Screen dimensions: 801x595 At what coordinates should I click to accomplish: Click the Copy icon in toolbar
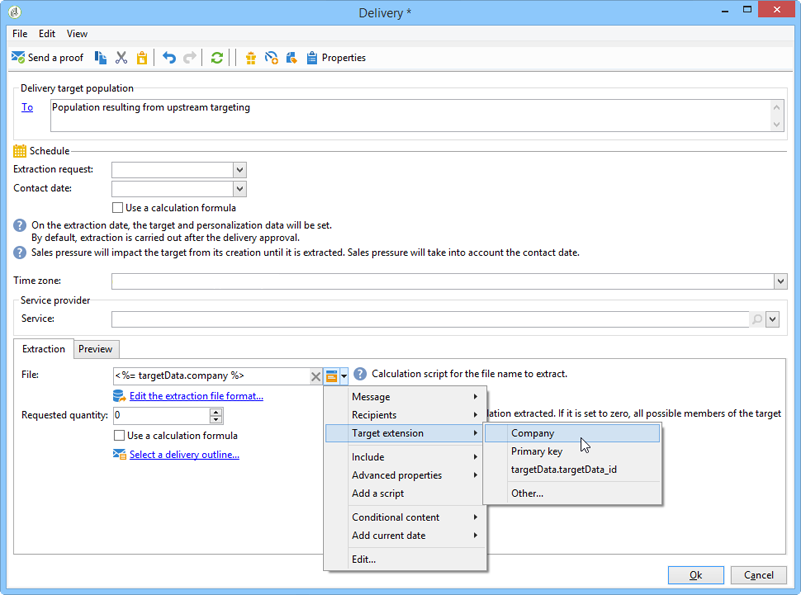click(101, 58)
